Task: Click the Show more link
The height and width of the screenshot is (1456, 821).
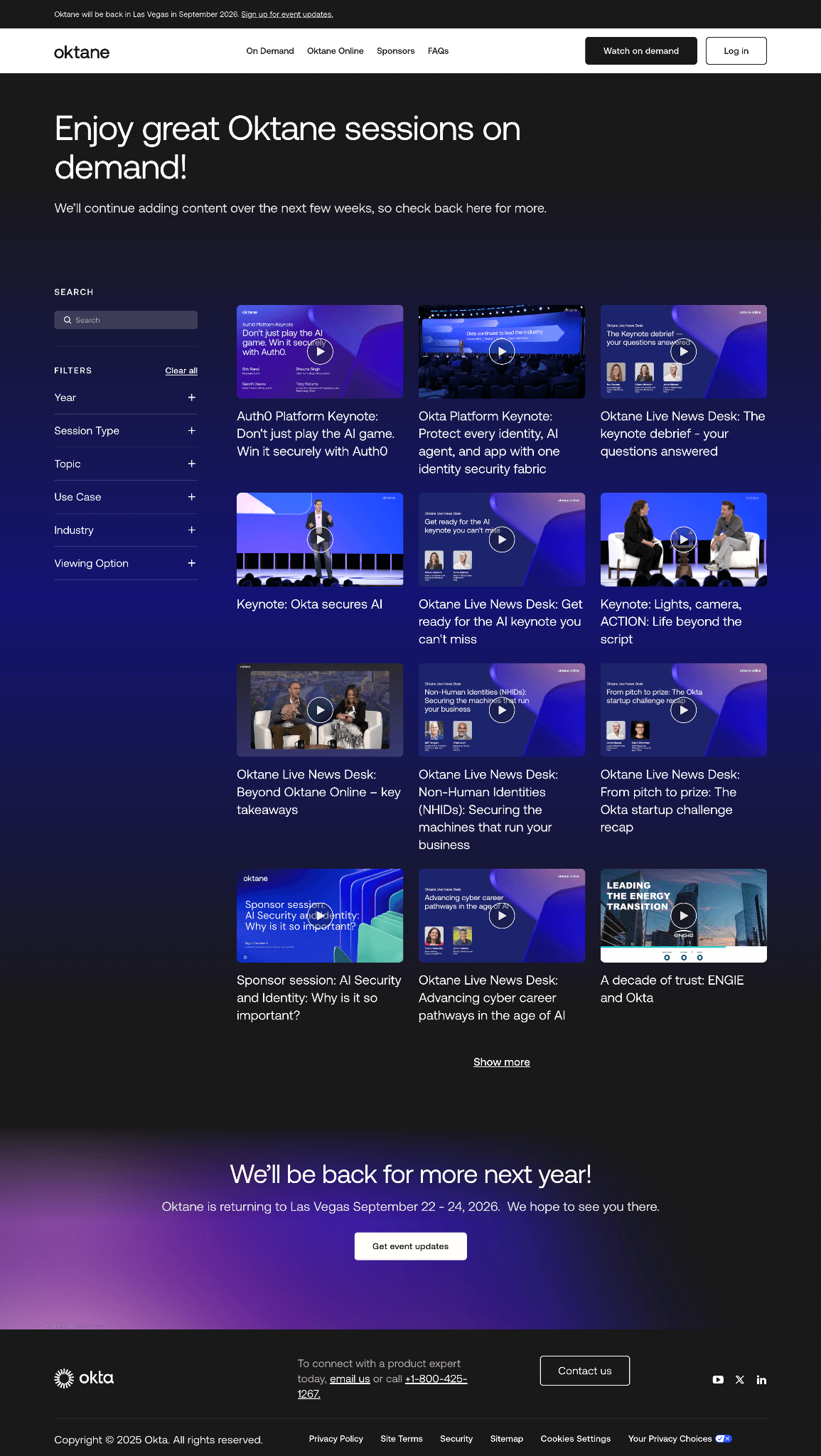Action: [x=501, y=1062]
